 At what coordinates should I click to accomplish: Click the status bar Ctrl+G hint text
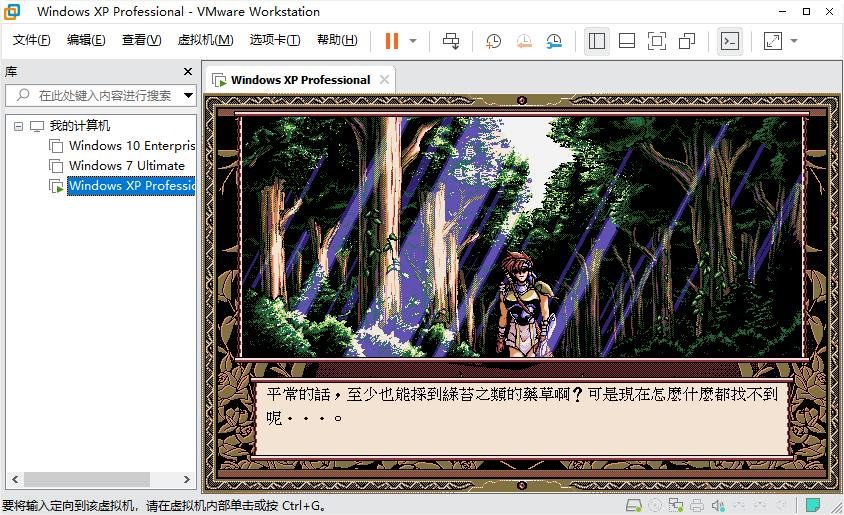164,506
